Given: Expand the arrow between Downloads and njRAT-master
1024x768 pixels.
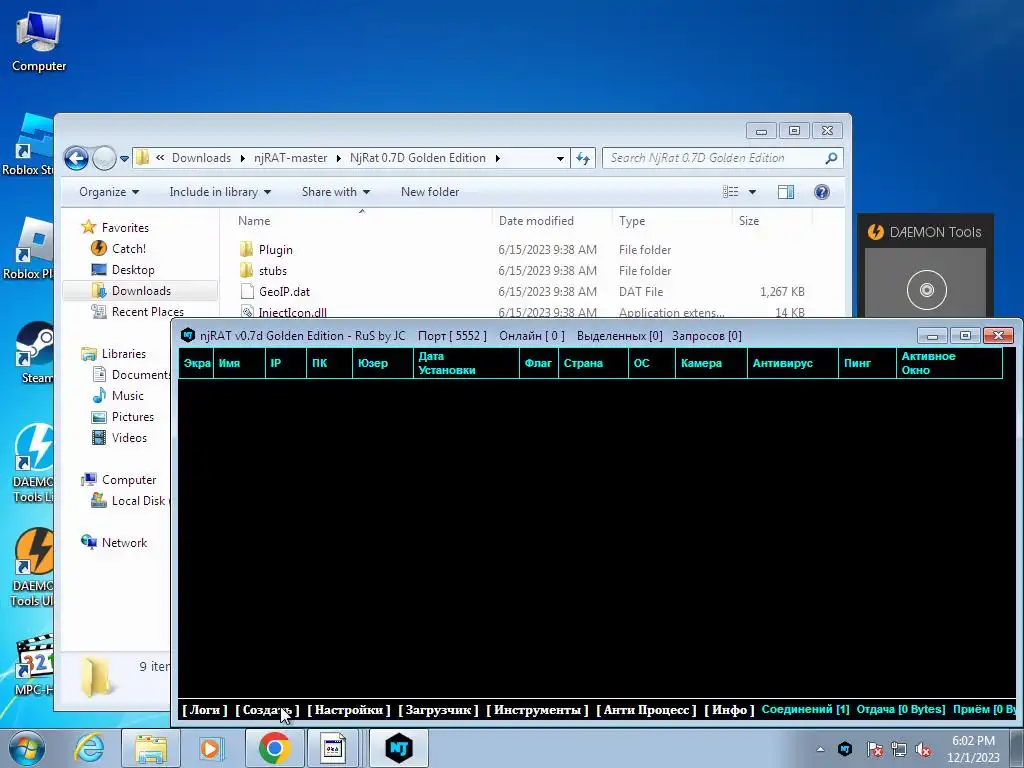Looking at the screenshot, I should coord(242,158).
